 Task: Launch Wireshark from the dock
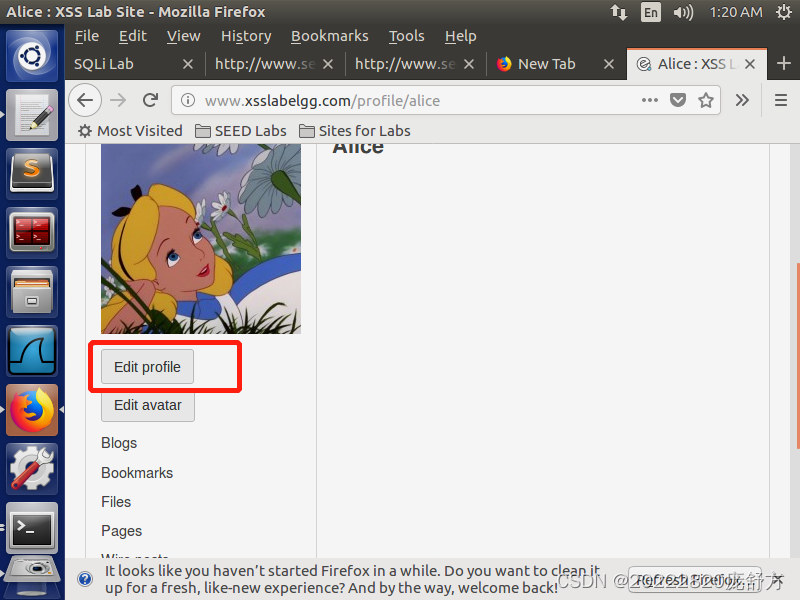[32, 351]
